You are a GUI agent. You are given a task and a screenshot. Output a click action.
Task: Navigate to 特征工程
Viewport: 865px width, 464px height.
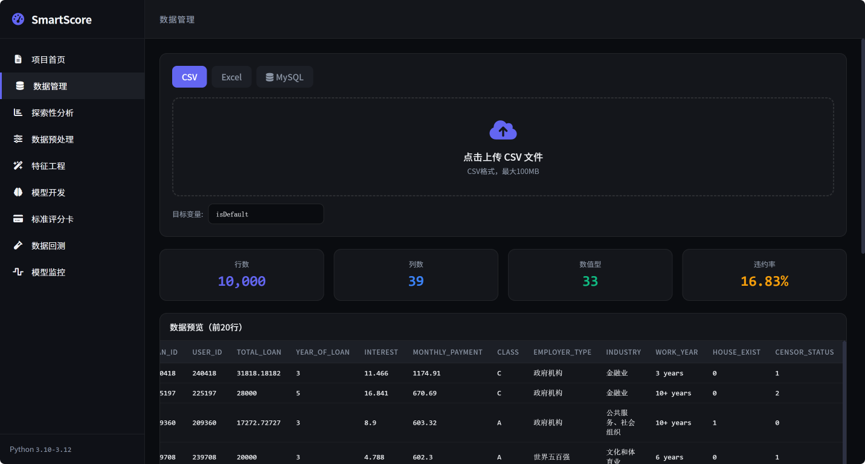click(x=72, y=166)
